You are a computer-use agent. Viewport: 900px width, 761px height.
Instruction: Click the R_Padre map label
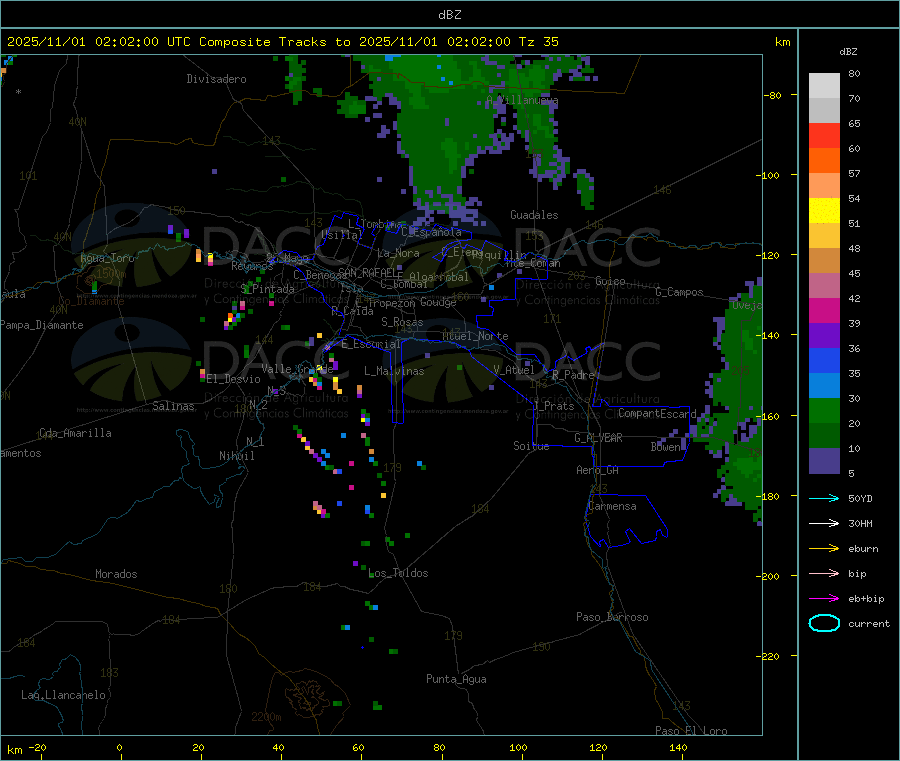[573, 375]
